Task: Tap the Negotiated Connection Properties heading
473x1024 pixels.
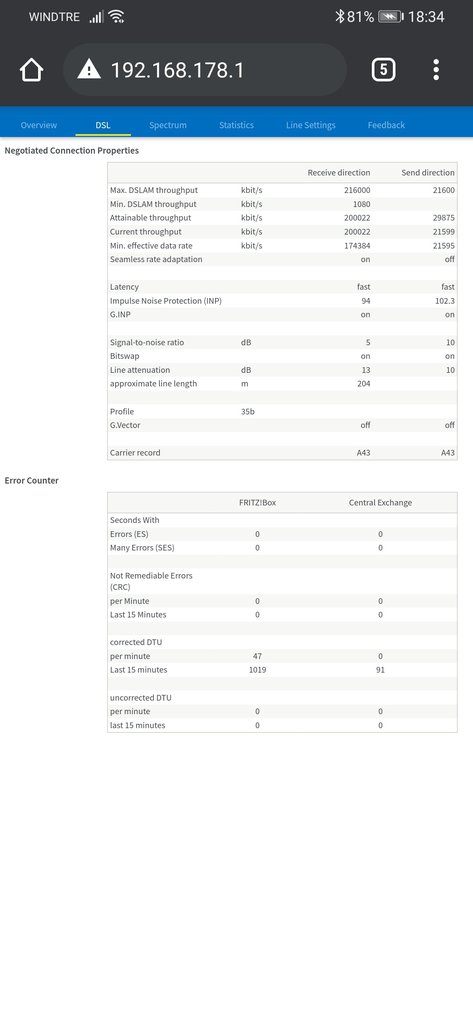Action: point(72,150)
